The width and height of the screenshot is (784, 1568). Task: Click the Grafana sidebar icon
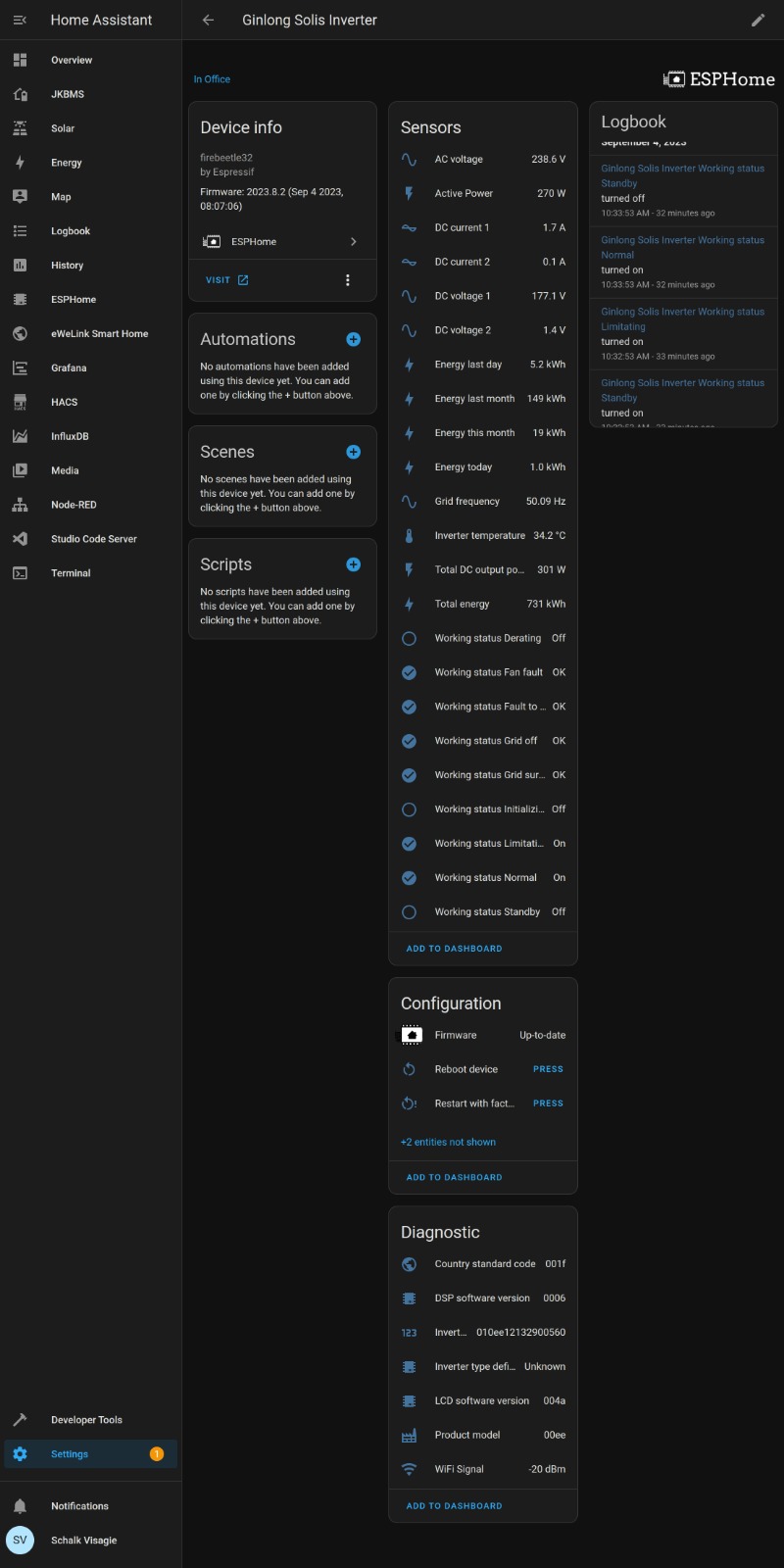point(20,367)
